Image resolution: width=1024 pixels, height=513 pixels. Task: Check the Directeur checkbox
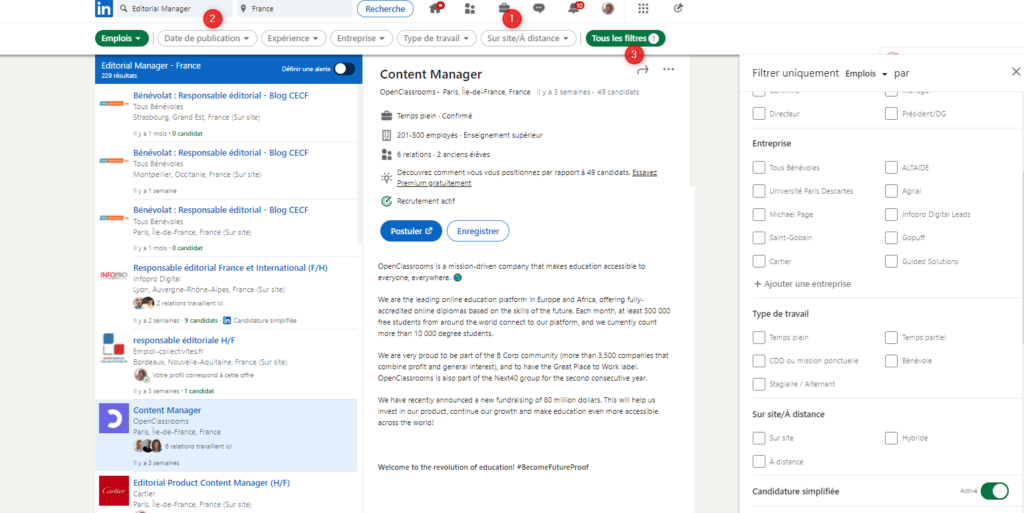[758, 114]
